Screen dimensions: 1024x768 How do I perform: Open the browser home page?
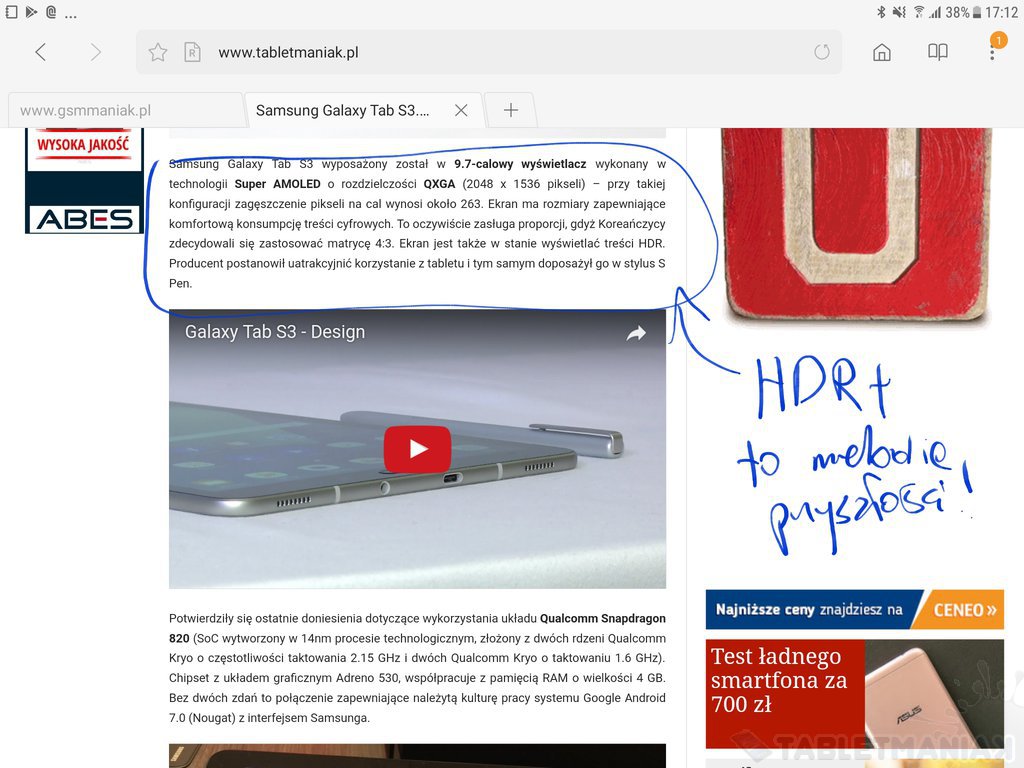pyautogui.click(x=882, y=52)
